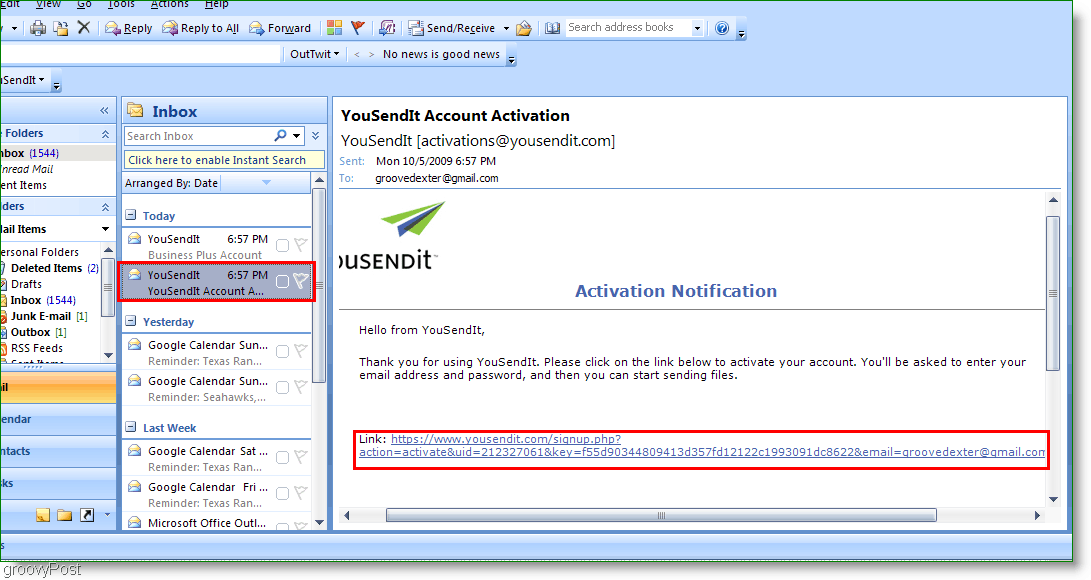Collapse the Today message group

click(131, 216)
